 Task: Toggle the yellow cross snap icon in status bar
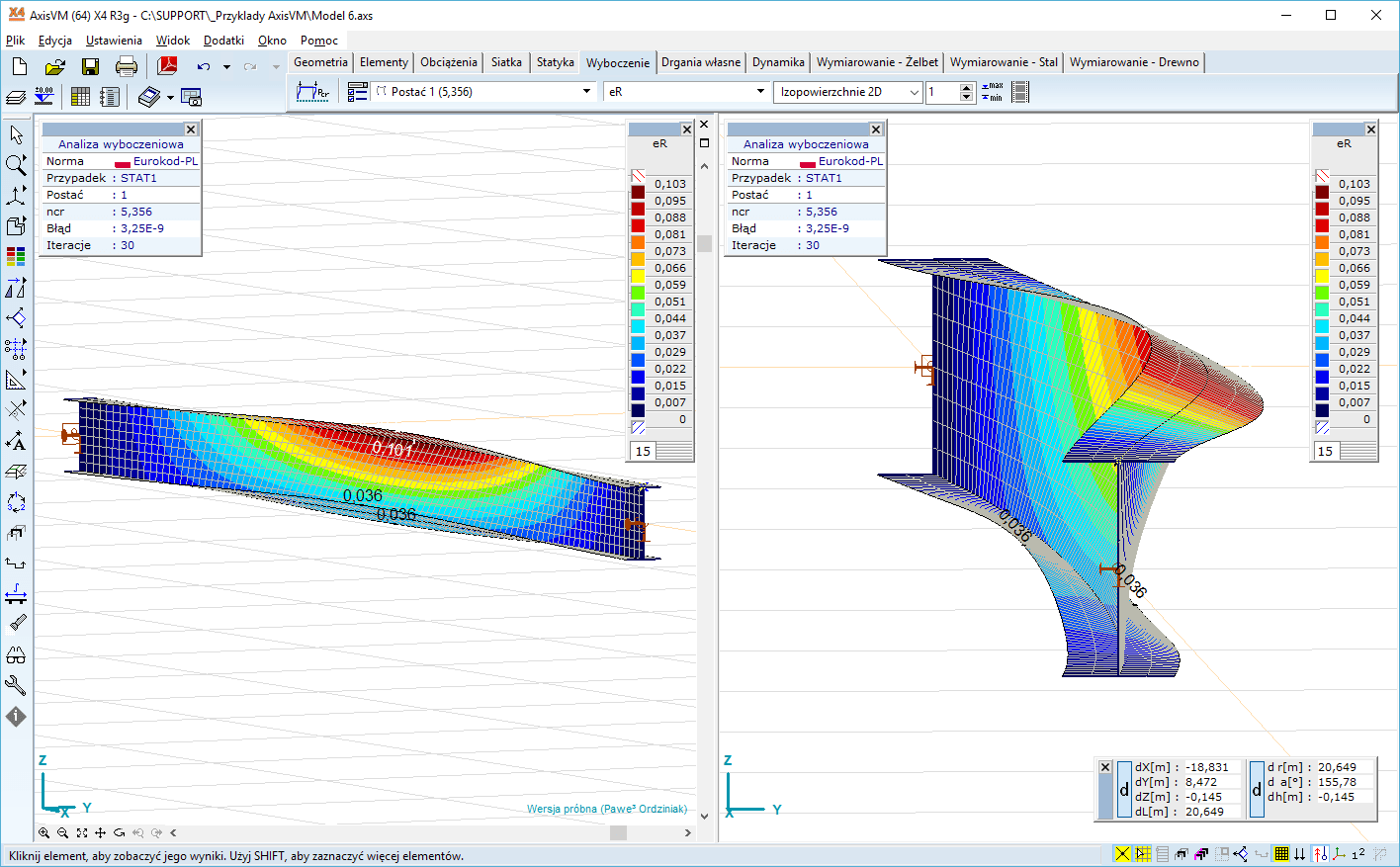click(x=1122, y=854)
